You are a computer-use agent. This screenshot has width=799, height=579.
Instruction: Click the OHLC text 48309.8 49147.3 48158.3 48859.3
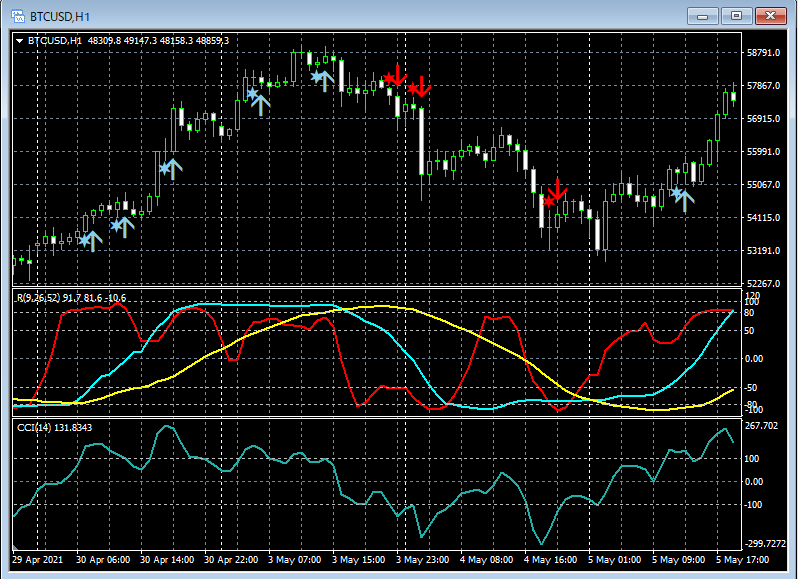[x=158, y=41]
